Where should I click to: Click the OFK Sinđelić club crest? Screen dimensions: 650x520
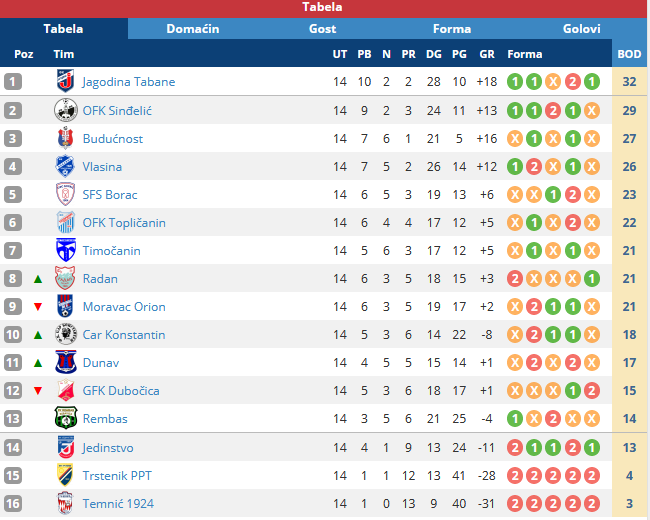tap(65, 110)
